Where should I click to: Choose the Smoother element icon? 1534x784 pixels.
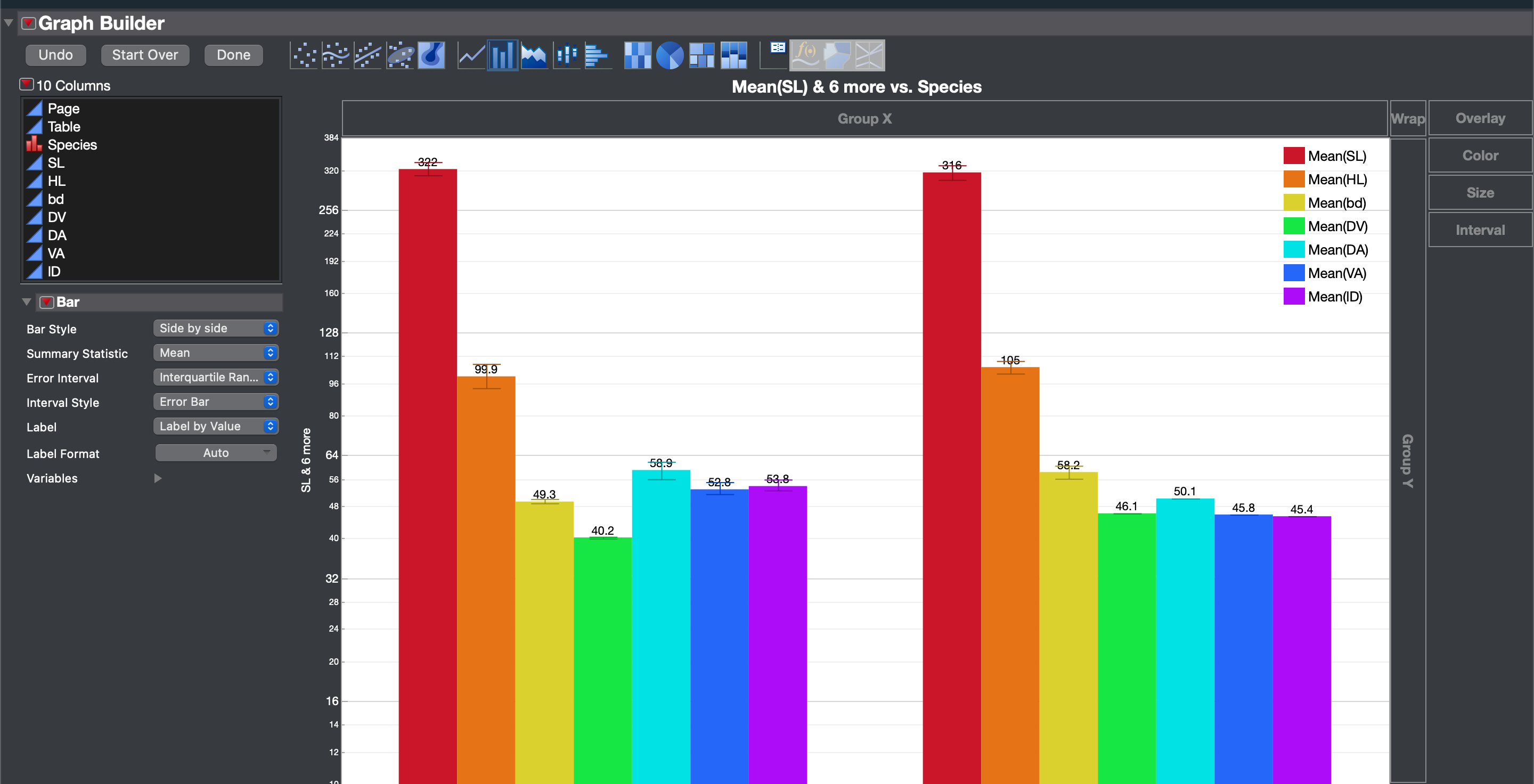[336, 55]
